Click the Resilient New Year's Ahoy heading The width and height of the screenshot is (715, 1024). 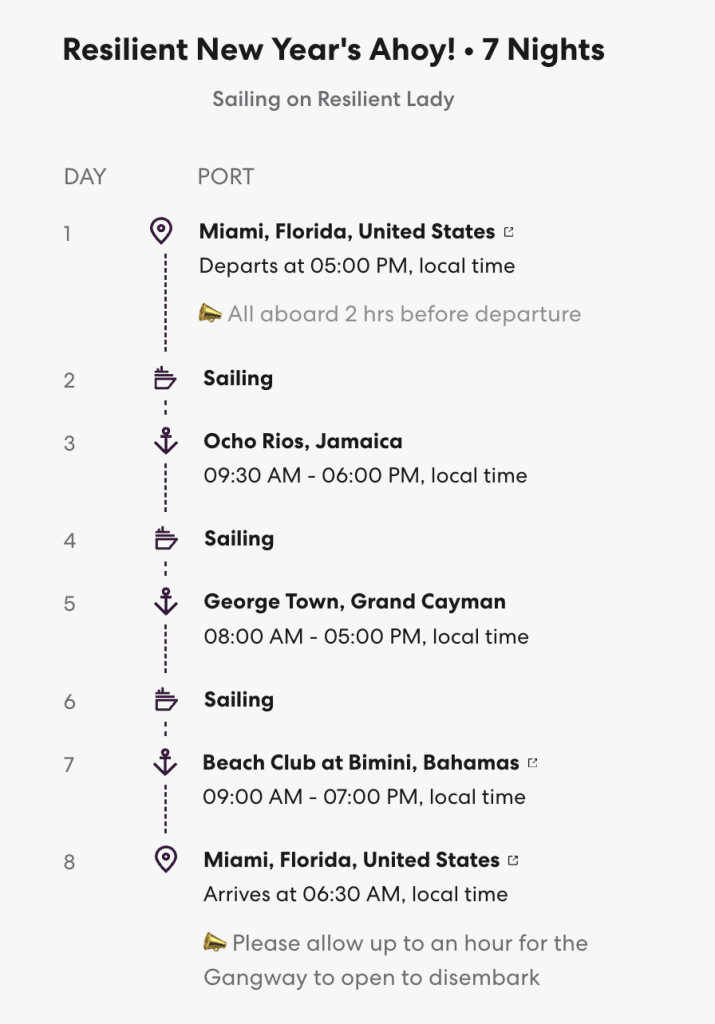tap(333, 50)
